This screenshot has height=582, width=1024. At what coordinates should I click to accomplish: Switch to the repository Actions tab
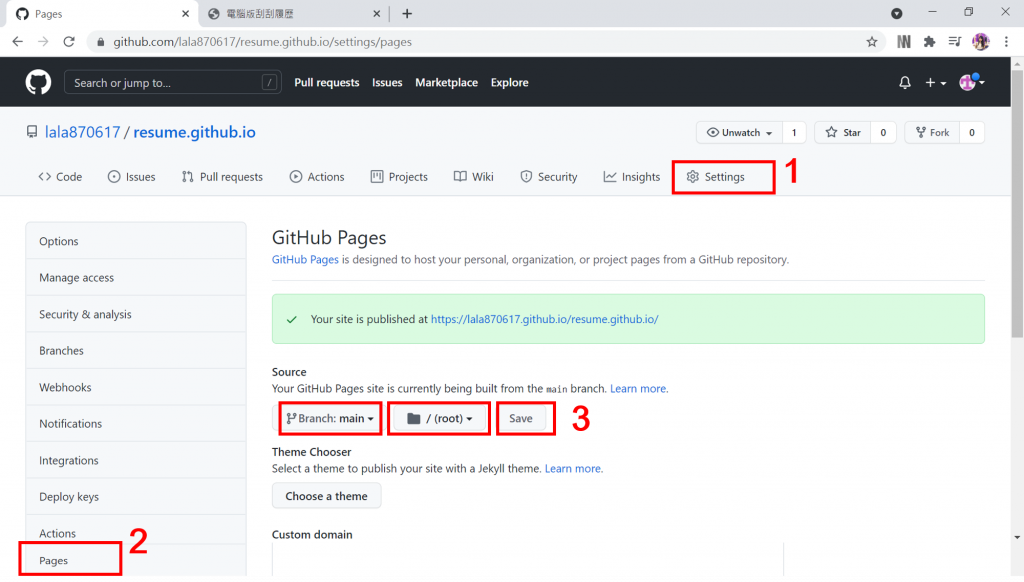pyautogui.click(x=317, y=177)
